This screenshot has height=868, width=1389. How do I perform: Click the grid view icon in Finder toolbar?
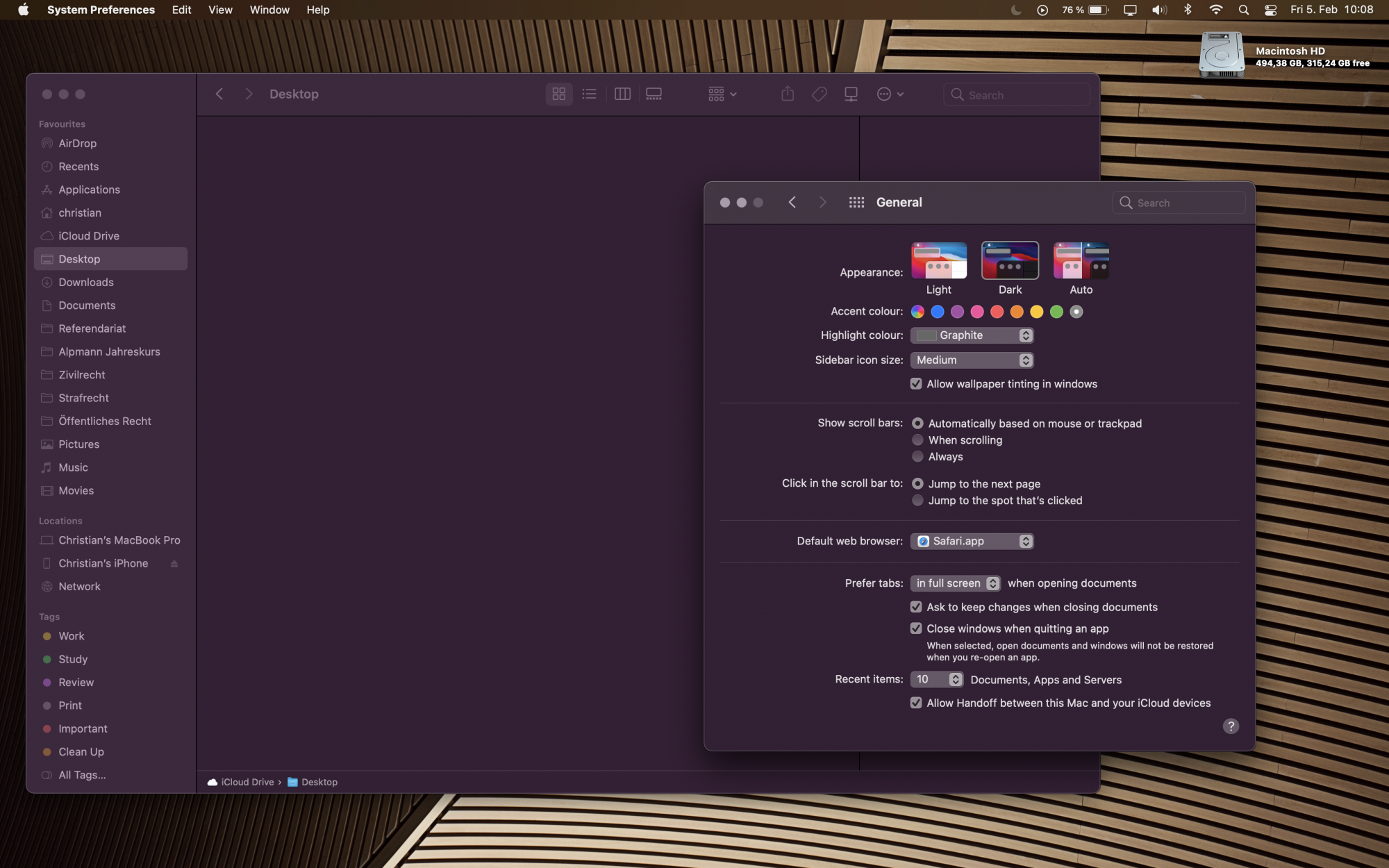[x=557, y=94]
